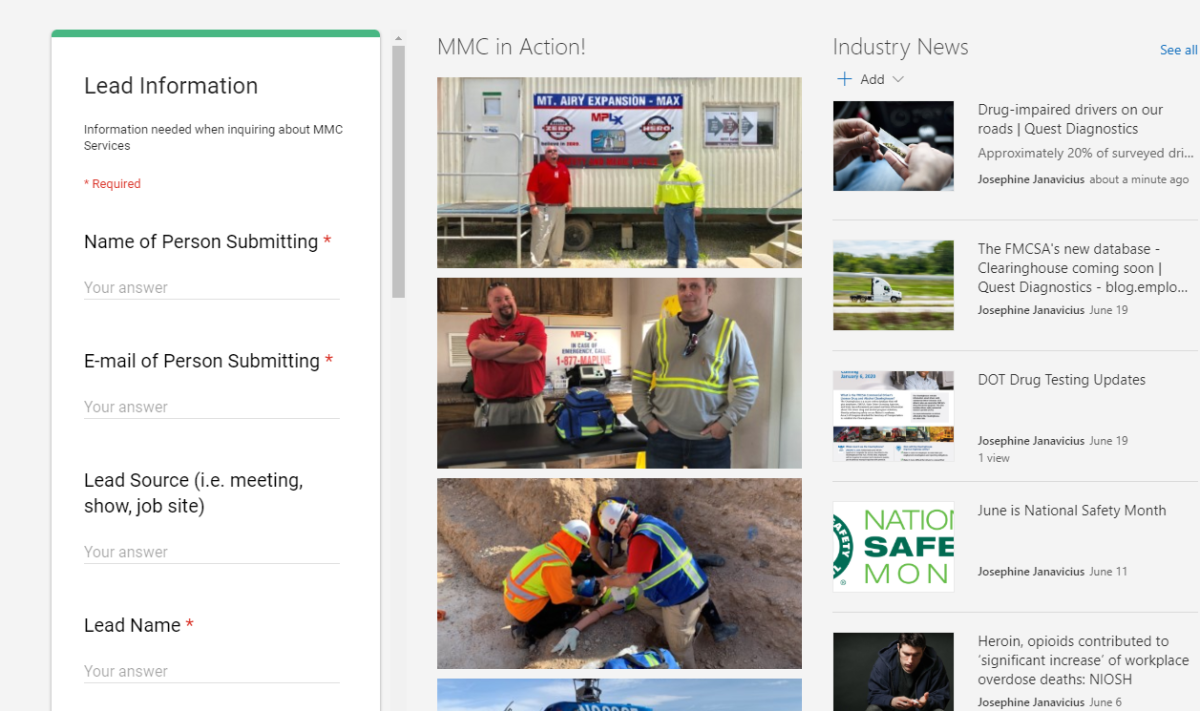
Task: Click the DOT Drug Testing document thumbnail
Action: 893,416
